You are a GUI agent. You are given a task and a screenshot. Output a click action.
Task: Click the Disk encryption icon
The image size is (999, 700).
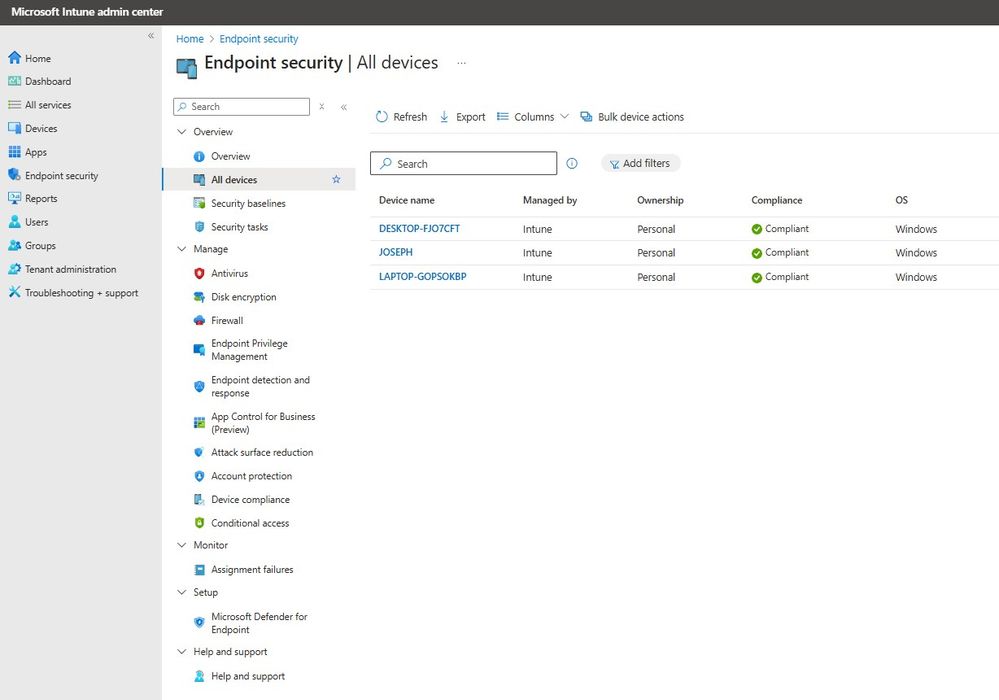click(x=199, y=297)
